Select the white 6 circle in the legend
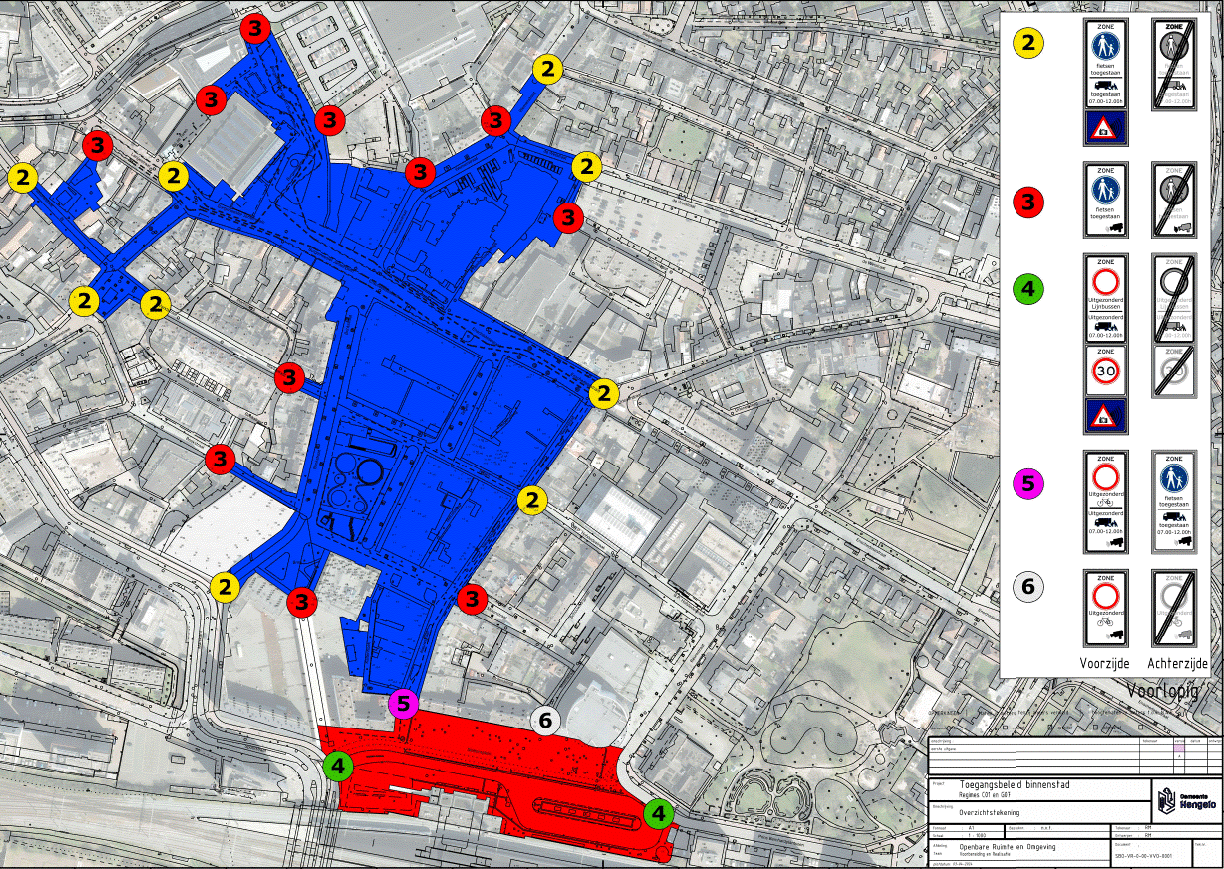The width and height of the screenshot is (1224, 869). 1028,587
